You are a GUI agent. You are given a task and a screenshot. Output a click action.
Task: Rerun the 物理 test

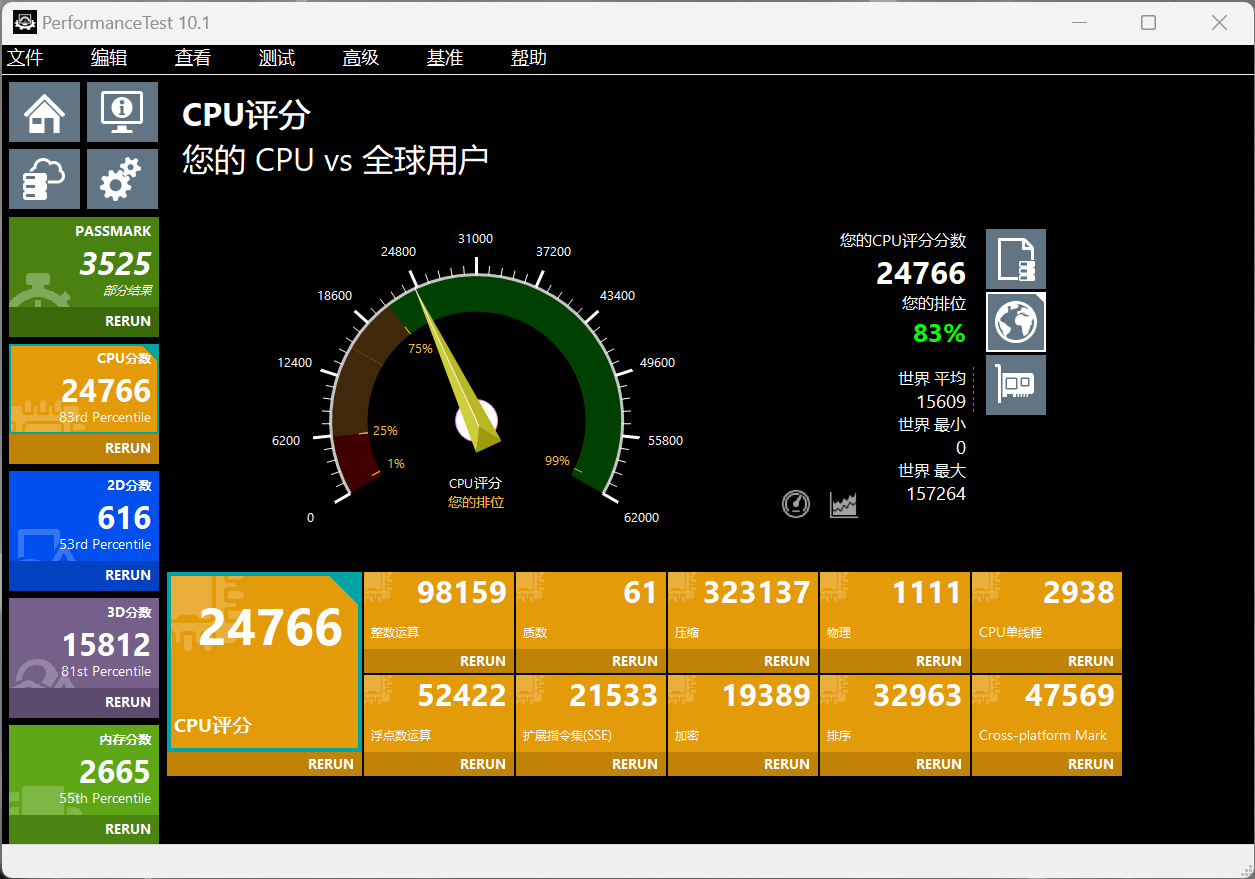(939, 662)
